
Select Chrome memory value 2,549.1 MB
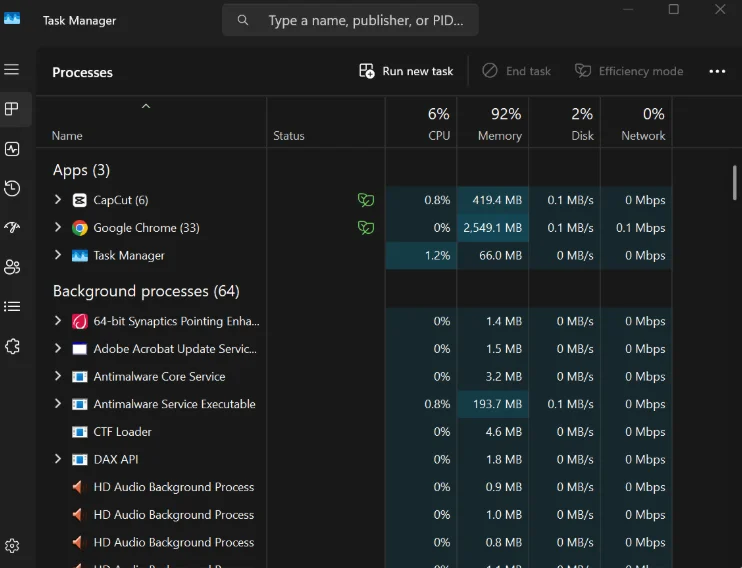493,228
